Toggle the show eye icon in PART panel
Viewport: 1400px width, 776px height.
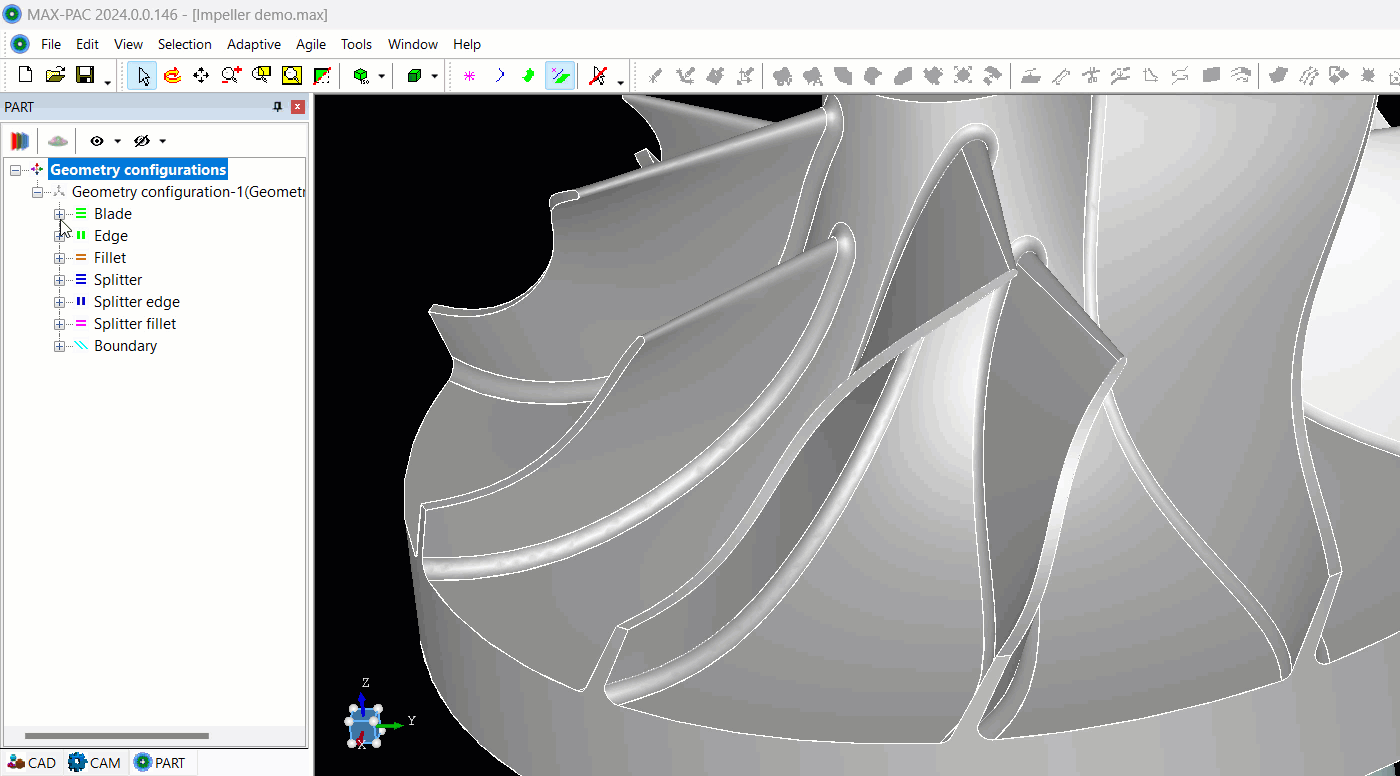click(97, 141)
